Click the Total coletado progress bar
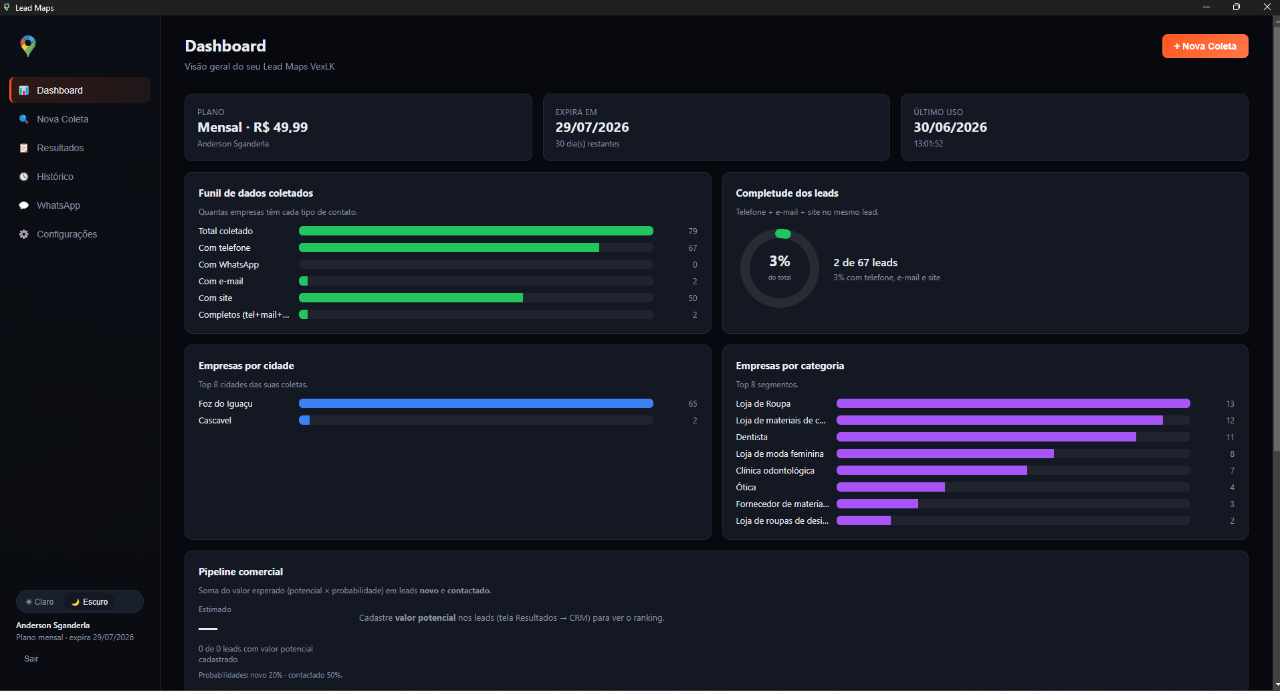The width and height of the screenshot is (1280, 691). click(476, 231)
